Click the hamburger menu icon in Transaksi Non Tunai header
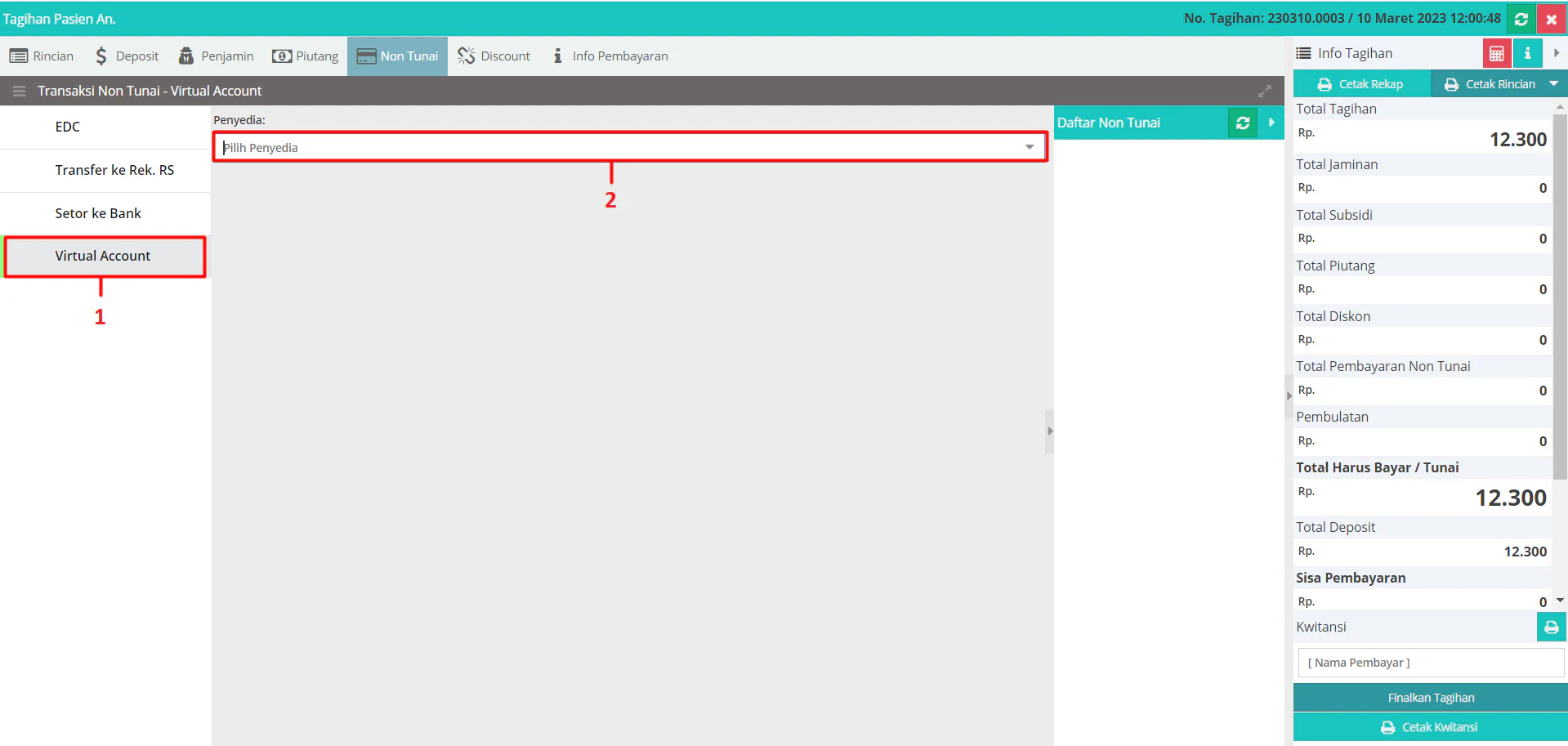Screen dimensions: 1568x746 click(20, 91)
